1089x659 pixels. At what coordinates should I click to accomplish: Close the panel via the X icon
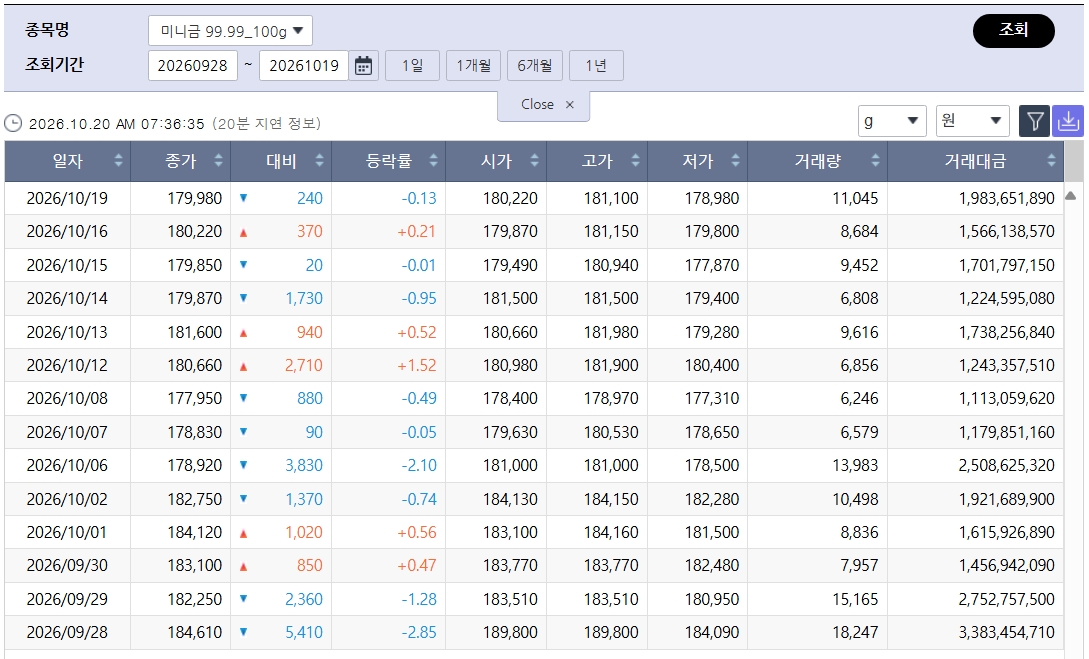click(570, 104)
